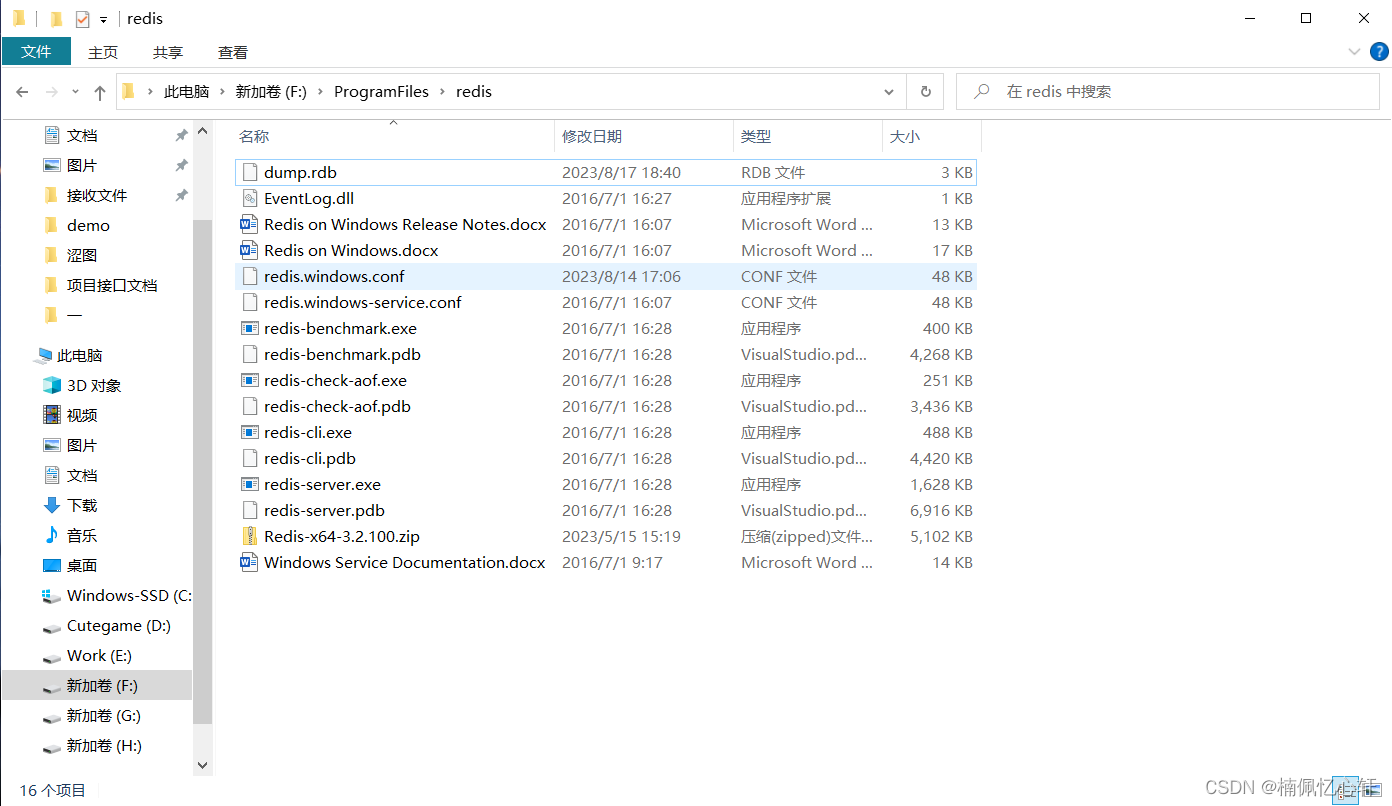Refresh the redis folder view

pos(926,92)
